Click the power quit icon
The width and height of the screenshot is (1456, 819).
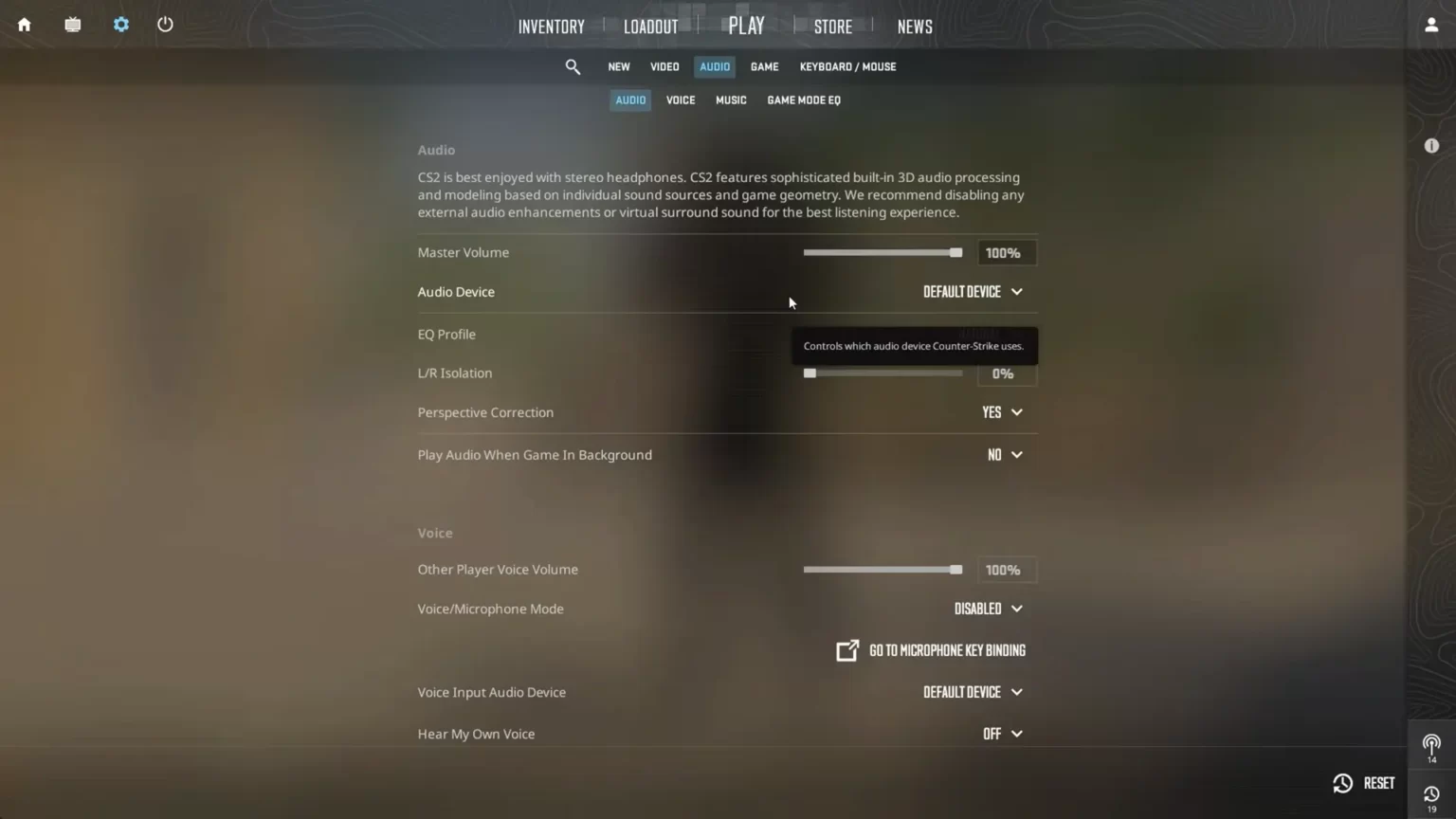[165, 25]
